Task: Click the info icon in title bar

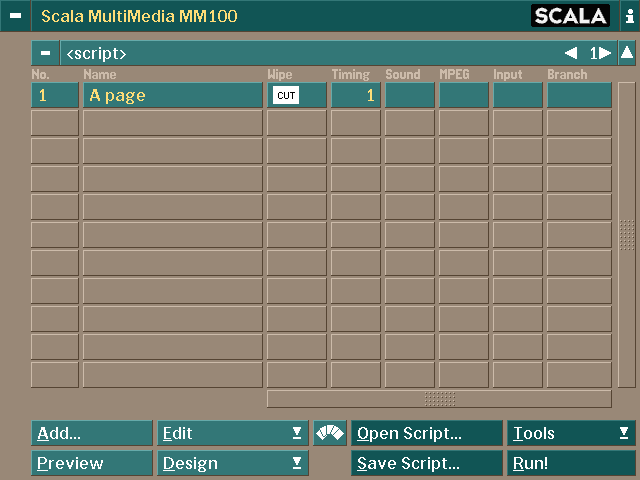Action: [628, 16]
